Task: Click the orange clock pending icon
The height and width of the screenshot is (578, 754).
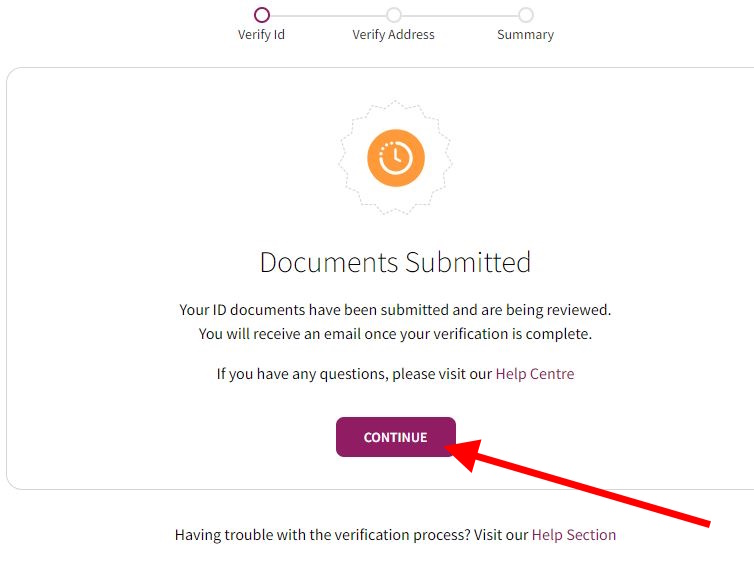Action: [396, 158]
